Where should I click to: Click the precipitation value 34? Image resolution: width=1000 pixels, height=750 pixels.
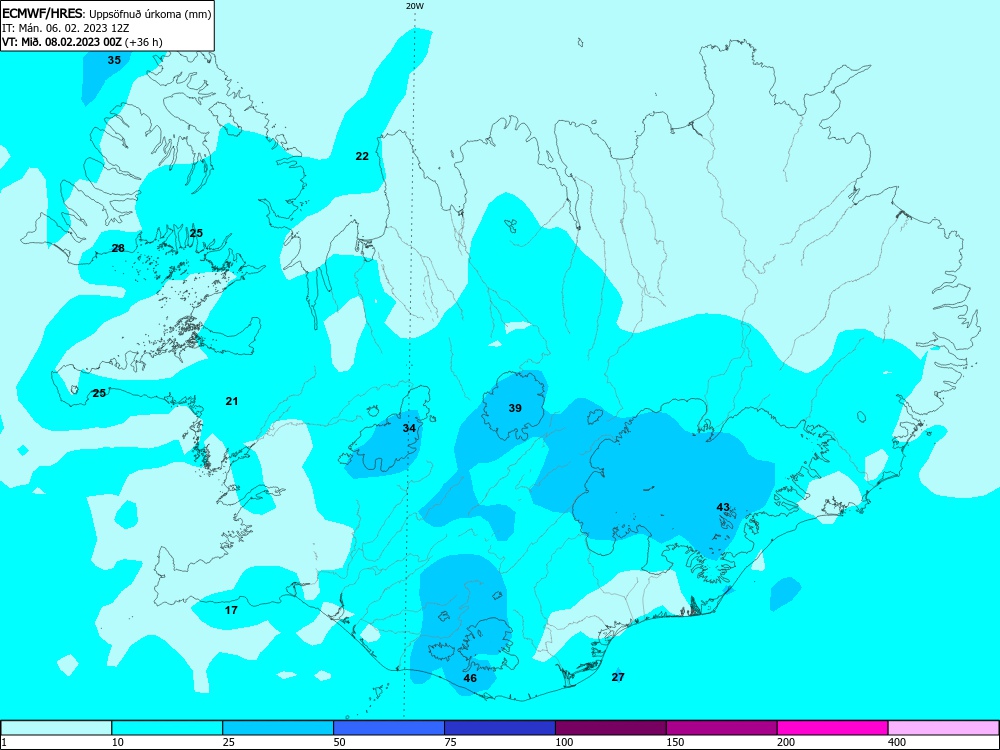tap(409, 428)
